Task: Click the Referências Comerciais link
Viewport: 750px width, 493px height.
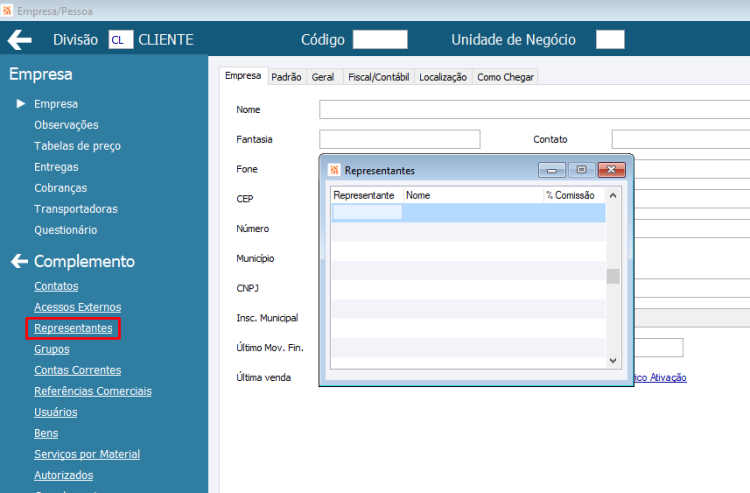Action: (x=93, y=391)
